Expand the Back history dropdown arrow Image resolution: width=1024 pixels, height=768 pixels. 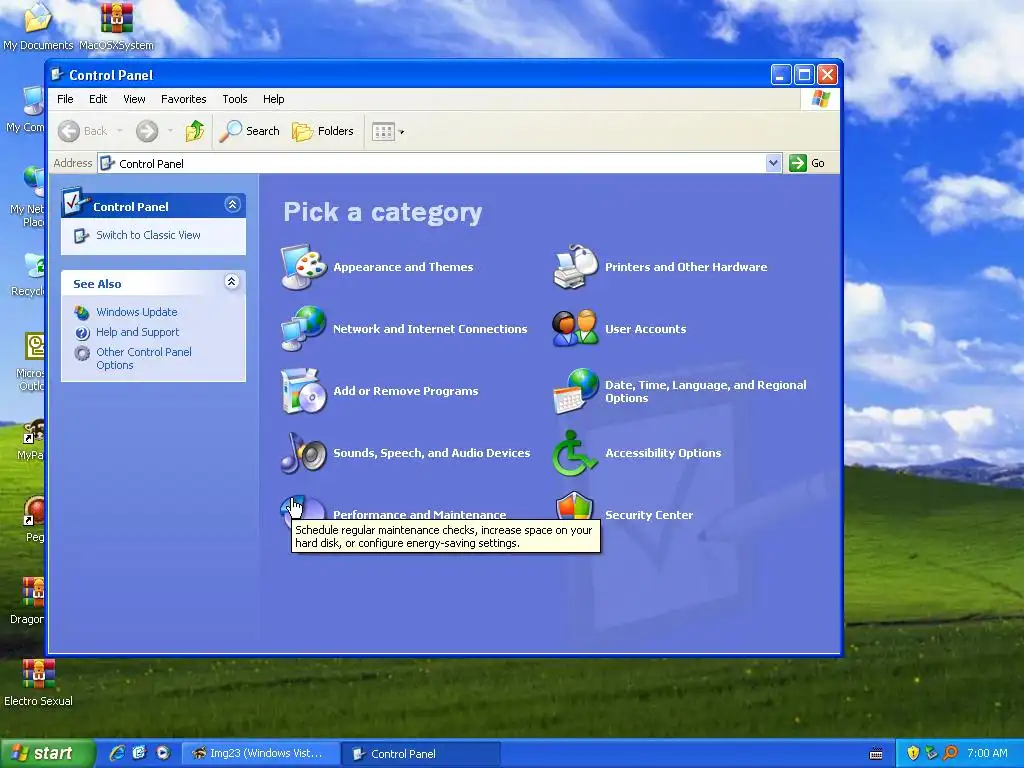120,131
